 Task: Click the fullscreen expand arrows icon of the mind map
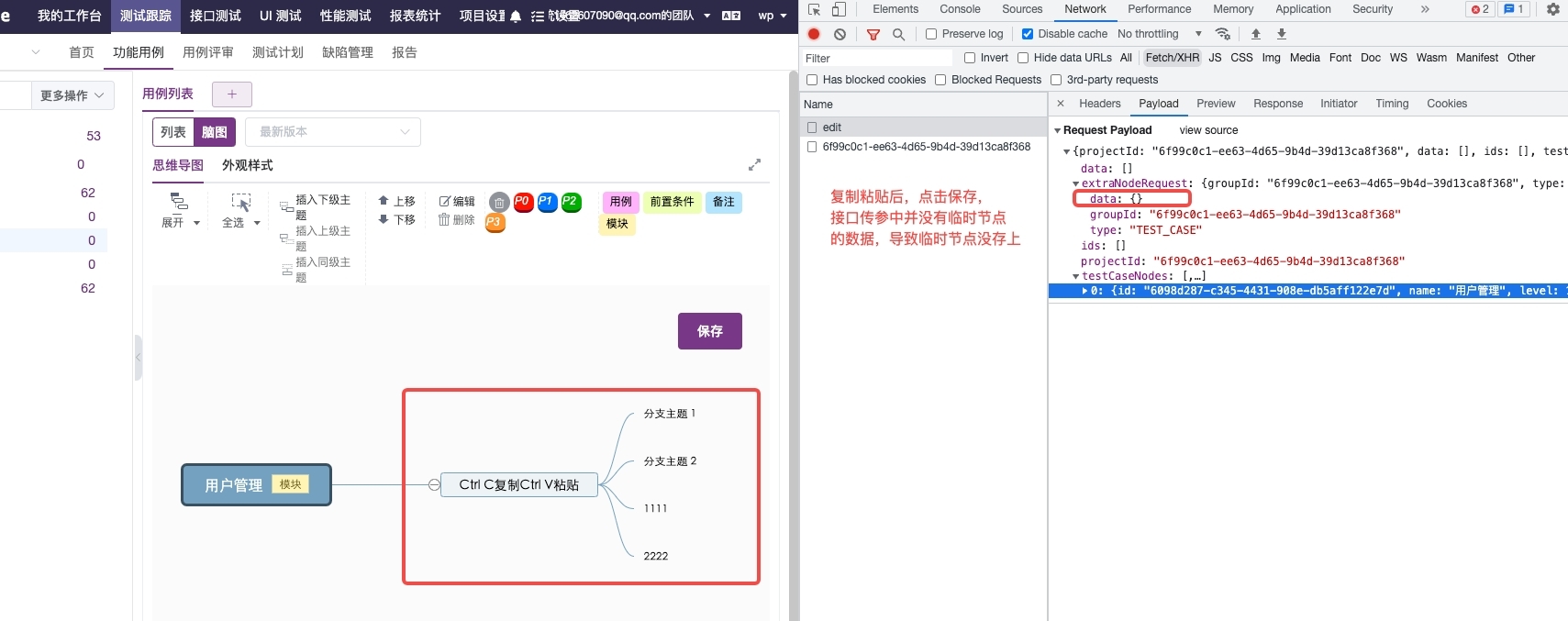pyautogui.click(x=754, y=165)
